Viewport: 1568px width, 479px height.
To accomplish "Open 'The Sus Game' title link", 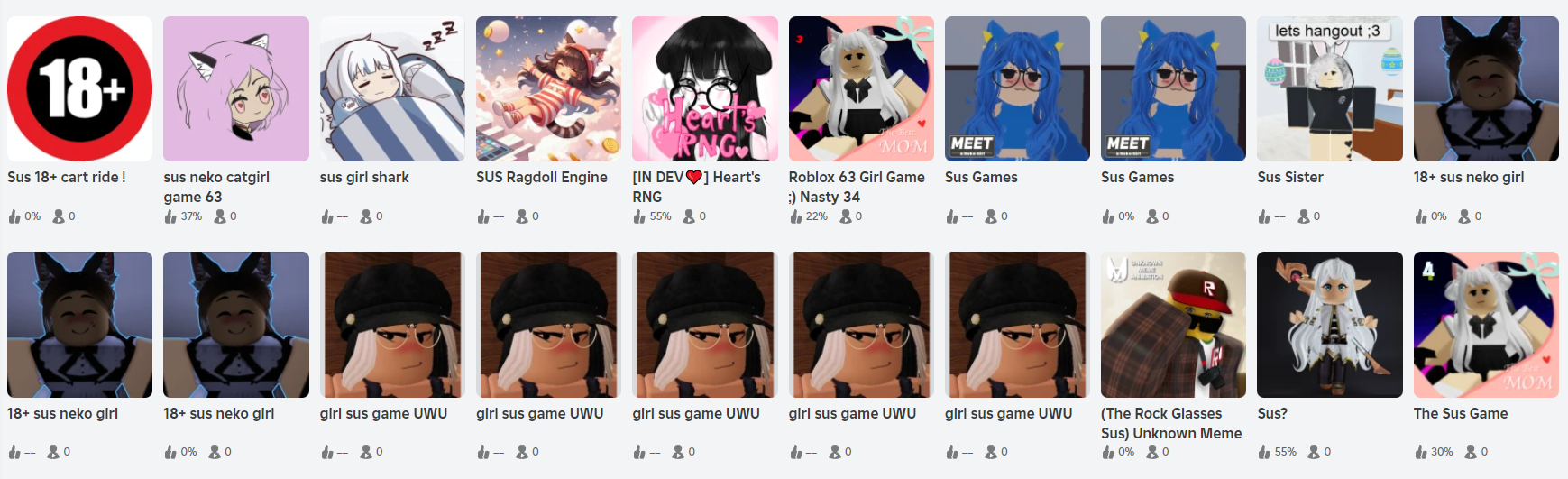I will pos(1461,414).
